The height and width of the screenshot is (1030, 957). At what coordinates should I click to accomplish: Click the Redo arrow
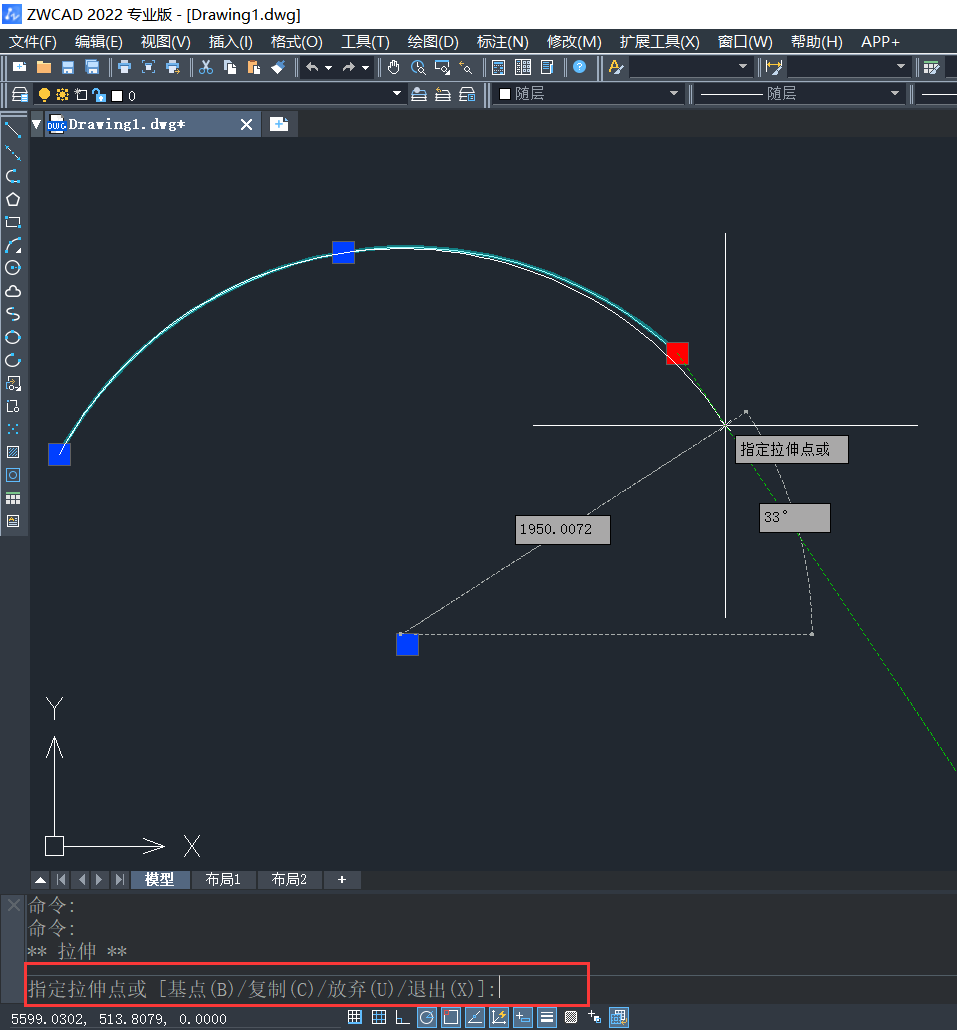click(349, 67)
